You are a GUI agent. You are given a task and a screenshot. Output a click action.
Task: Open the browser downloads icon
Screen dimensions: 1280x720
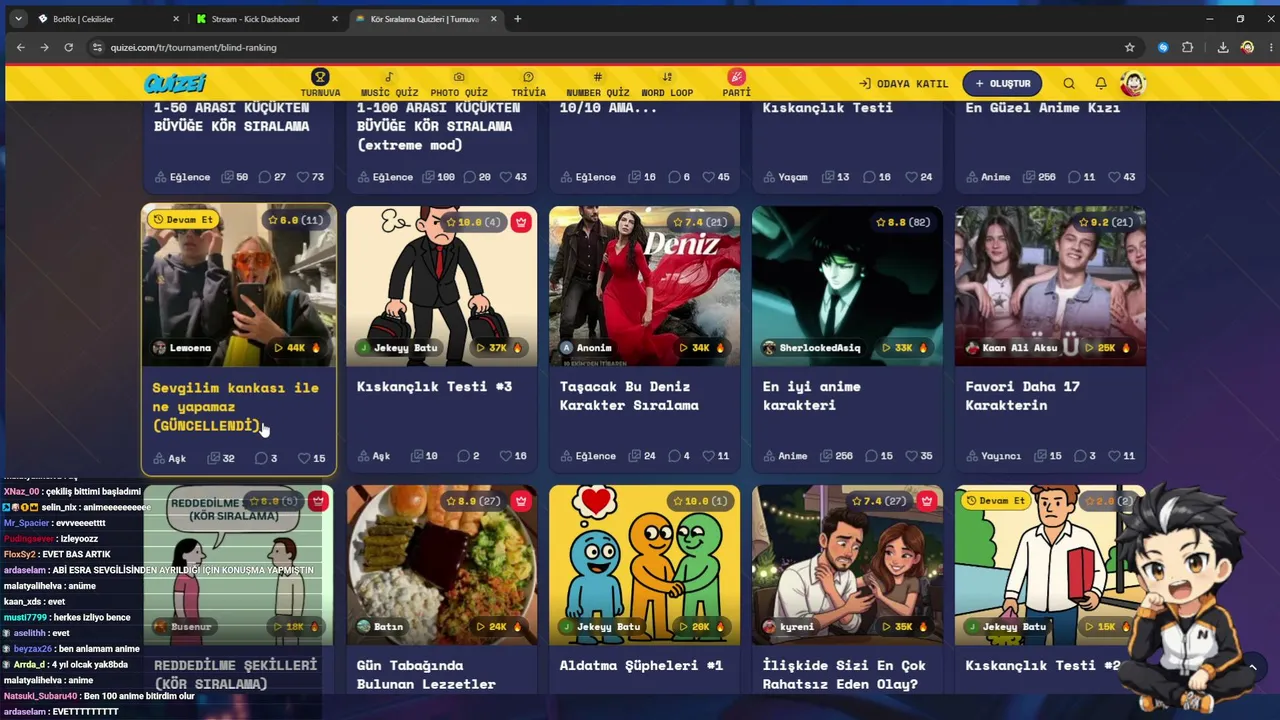(1222, 47)
